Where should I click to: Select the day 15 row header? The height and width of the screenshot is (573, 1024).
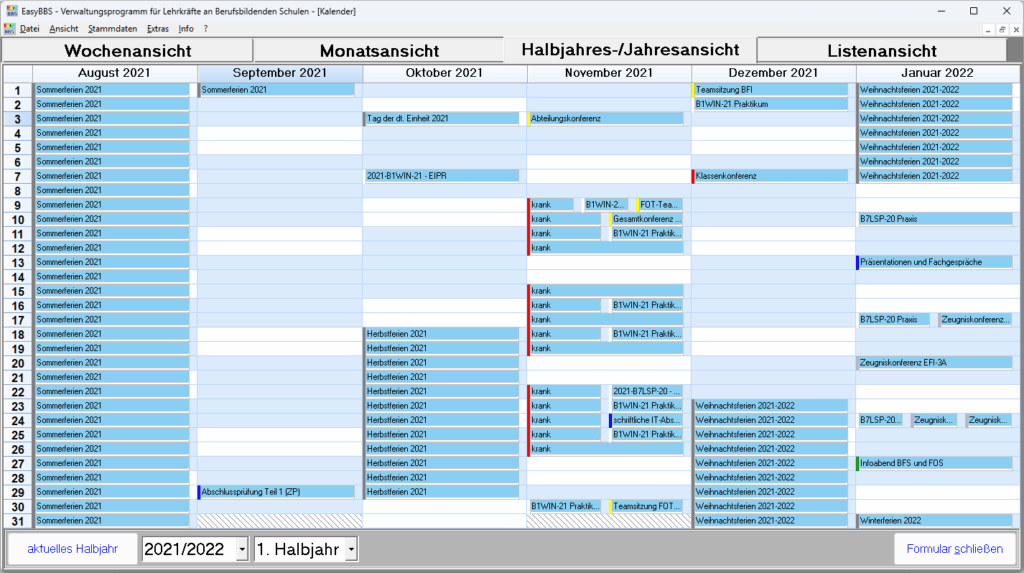18,291
